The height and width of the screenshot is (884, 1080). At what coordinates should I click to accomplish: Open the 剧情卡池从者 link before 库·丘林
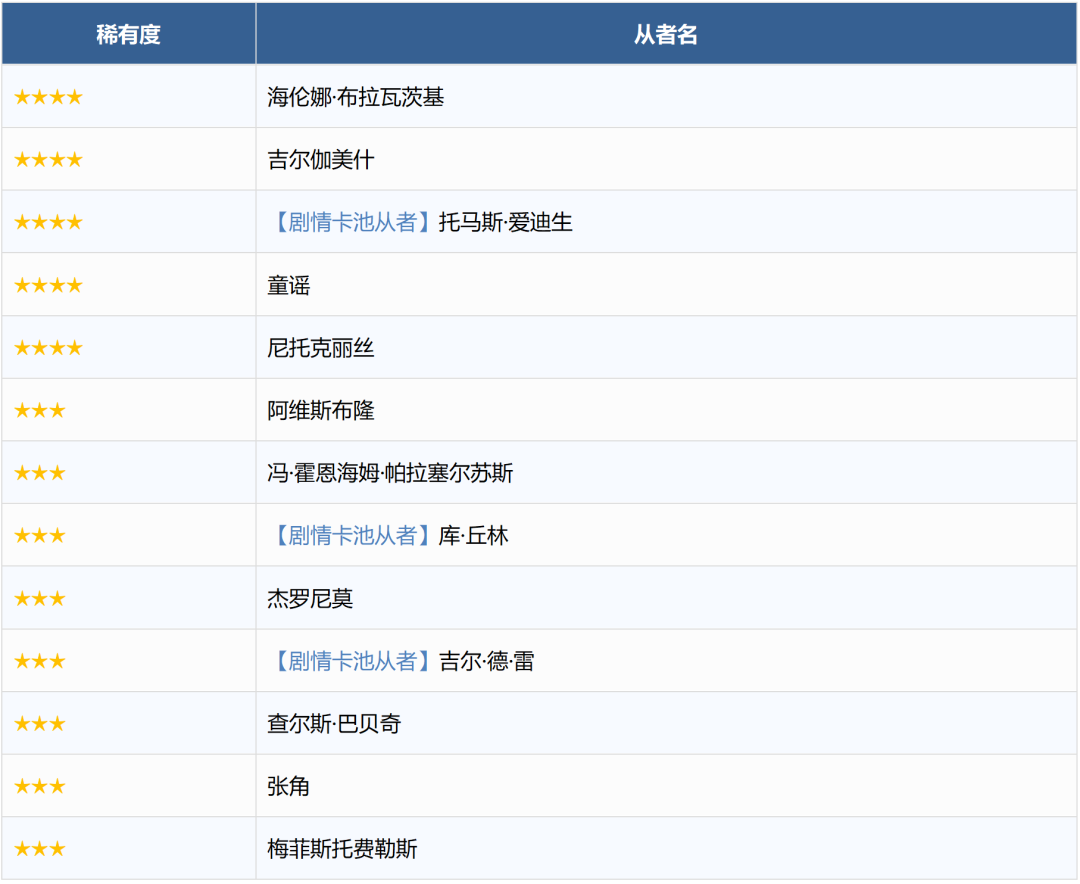(352, 536)
